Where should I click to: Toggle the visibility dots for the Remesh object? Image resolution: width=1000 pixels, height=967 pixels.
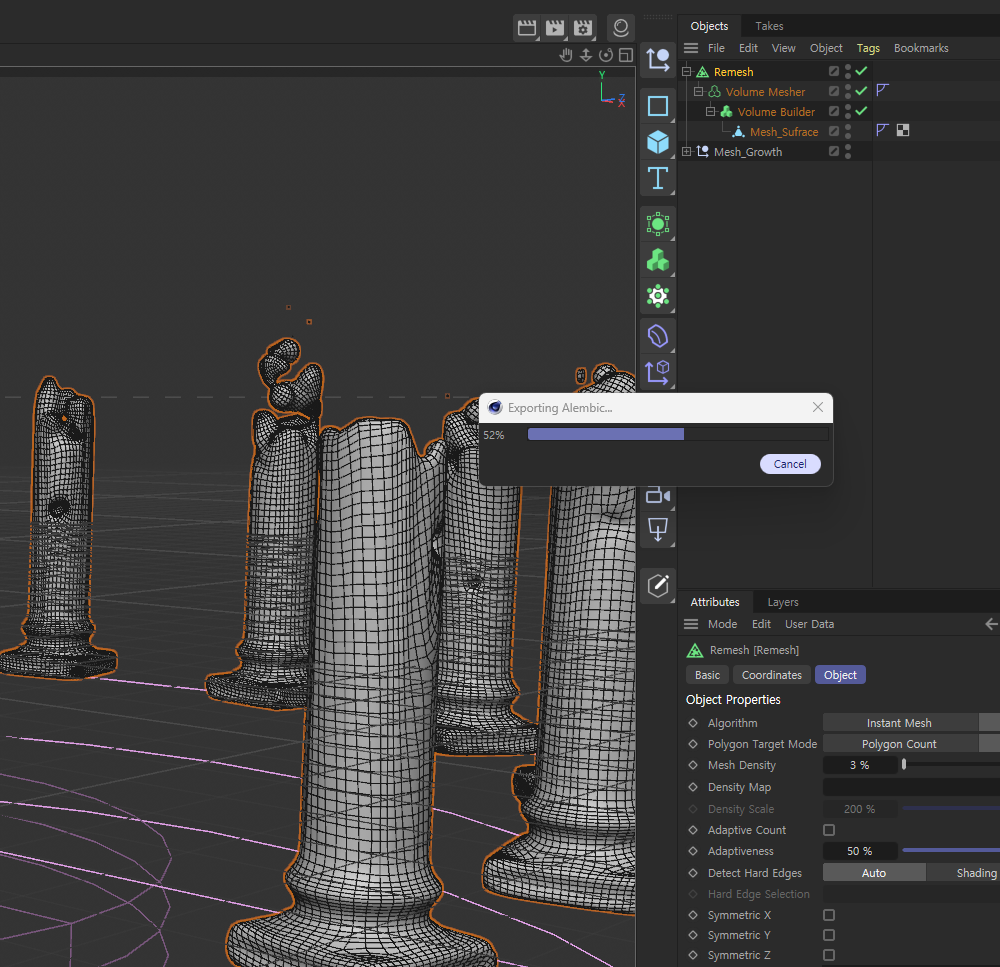pyautogui.click(x=848, y=71)
